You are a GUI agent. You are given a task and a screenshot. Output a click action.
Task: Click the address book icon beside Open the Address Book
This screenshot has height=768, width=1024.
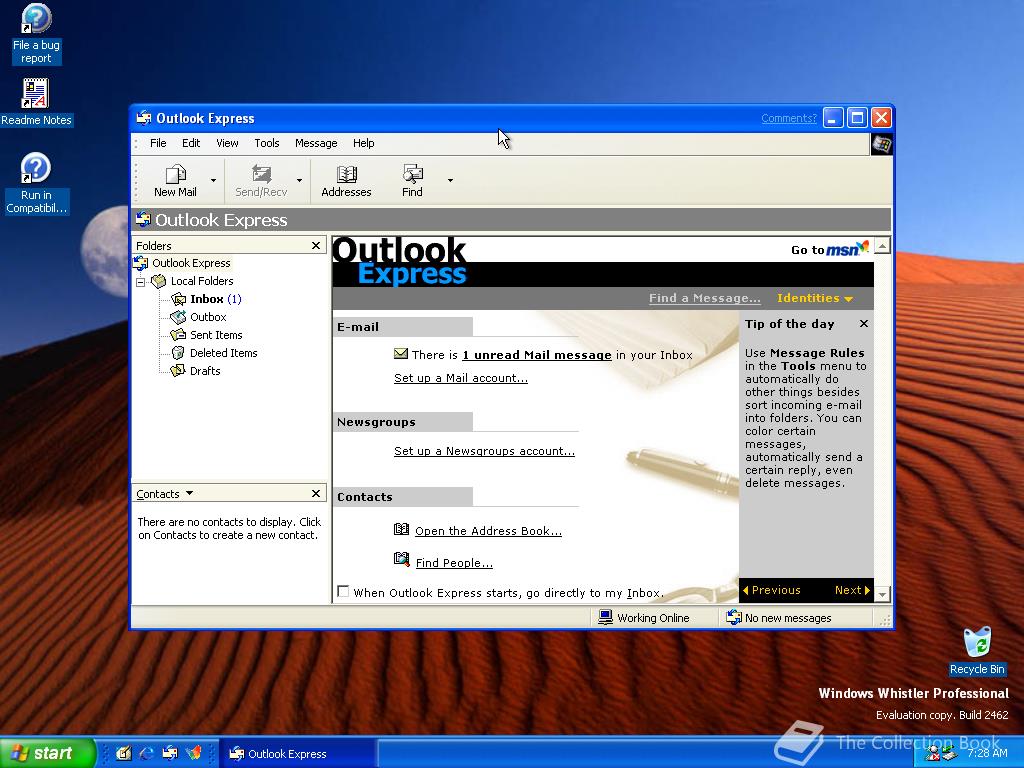(x=402, y=530)
